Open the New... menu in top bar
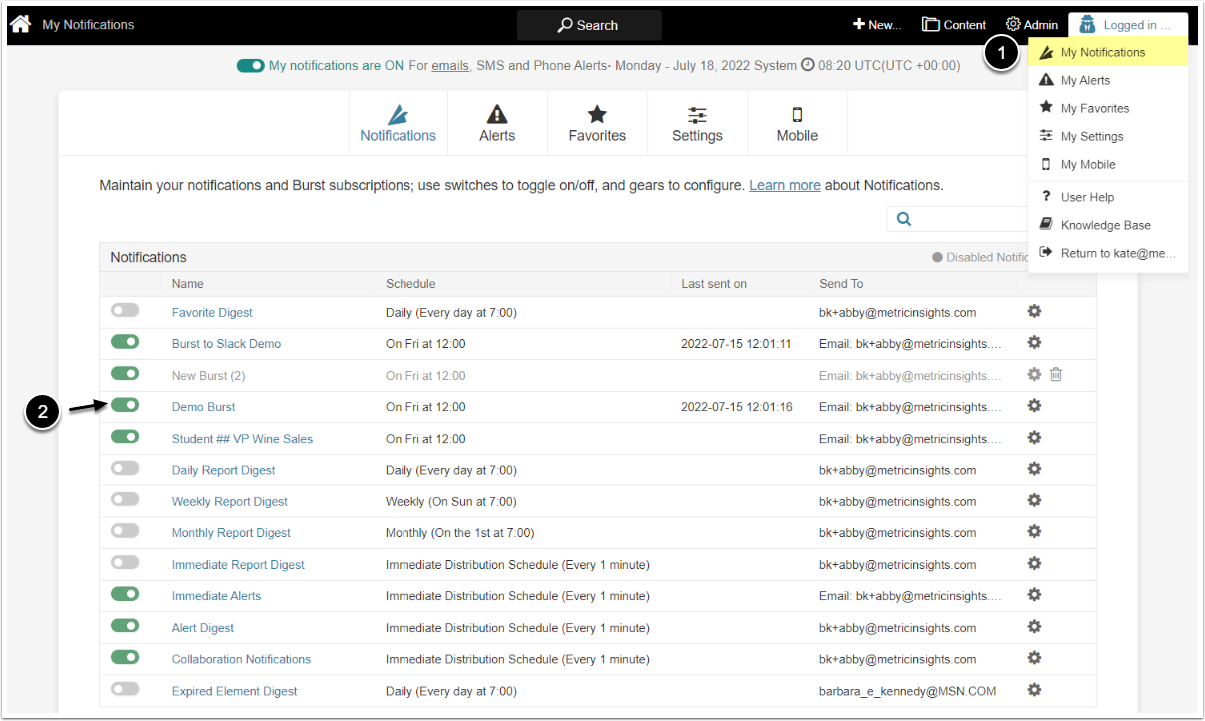 (x=876, y=25)
